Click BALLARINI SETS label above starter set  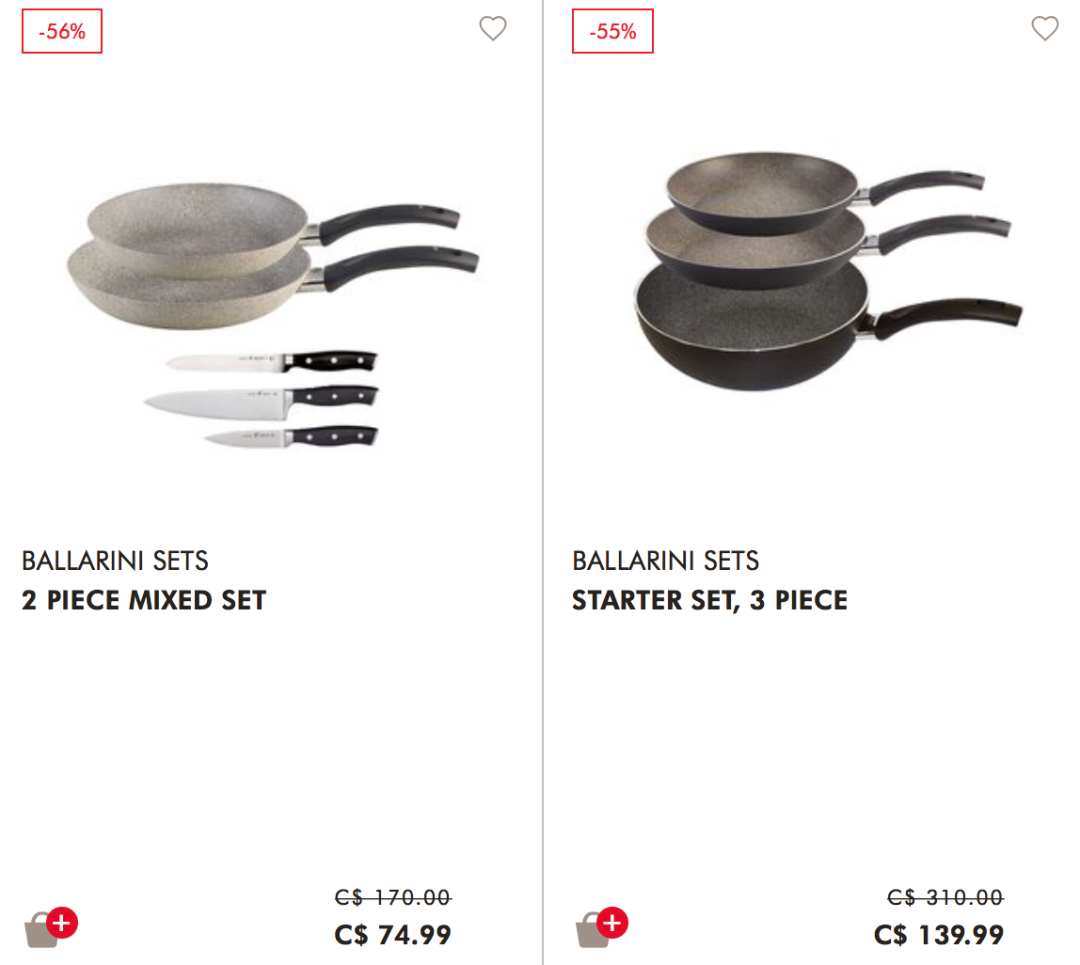click(665, 561)
